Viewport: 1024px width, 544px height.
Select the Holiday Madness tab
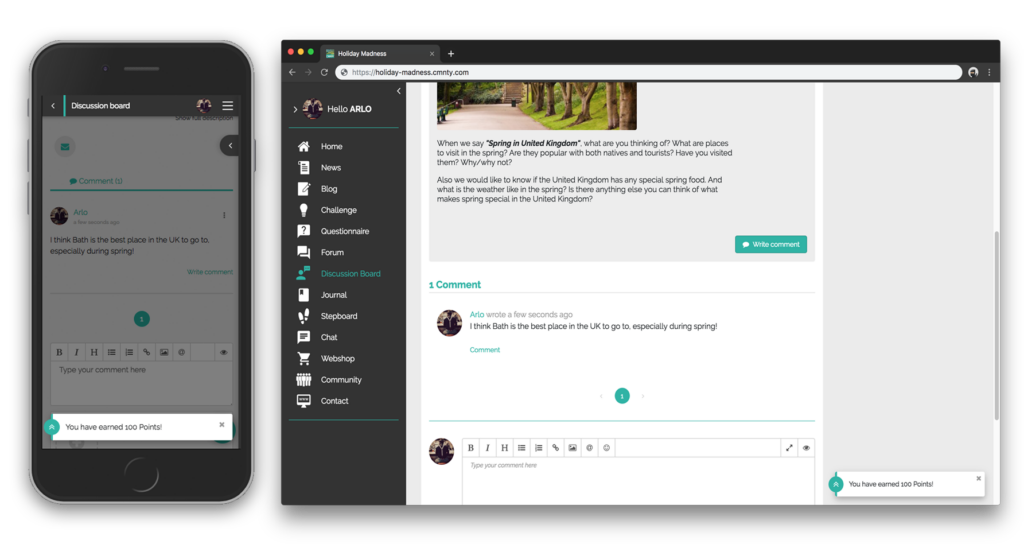pyautogui.click(x=380, y=54)
